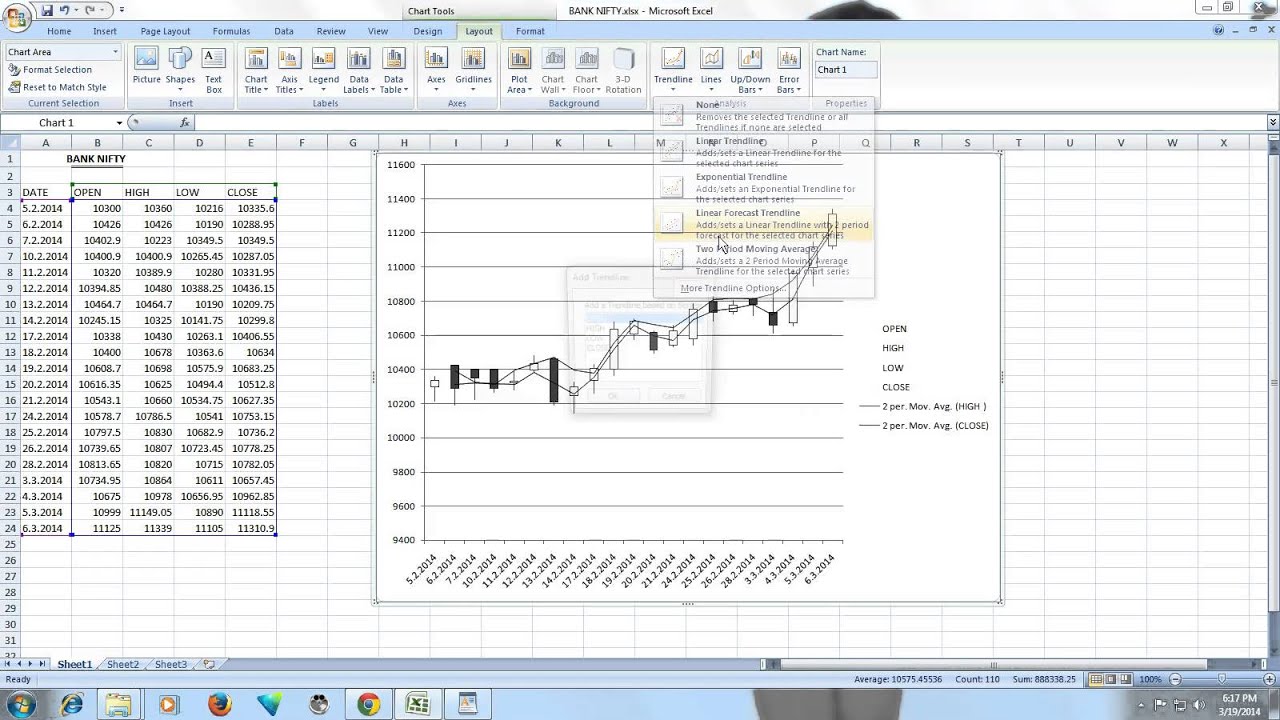Open Gridlines options
The height and width of the screenshot is (720, 1280).
[473, 70]
